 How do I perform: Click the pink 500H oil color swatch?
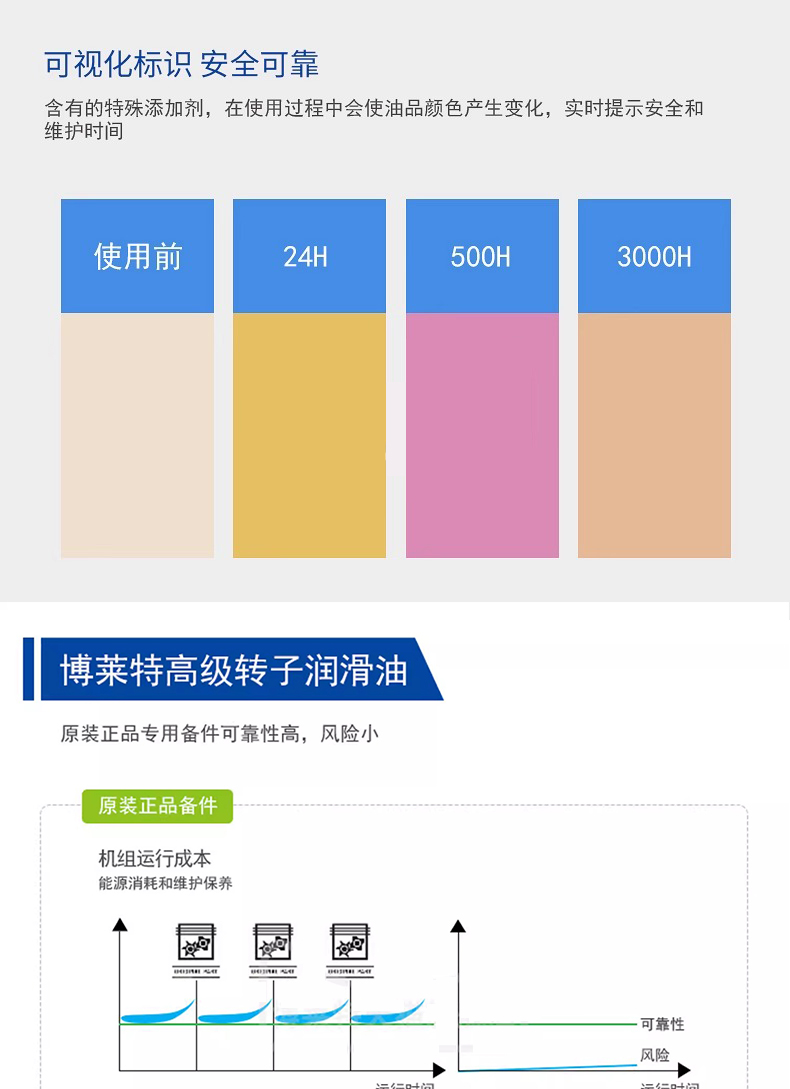click(482, 435)
